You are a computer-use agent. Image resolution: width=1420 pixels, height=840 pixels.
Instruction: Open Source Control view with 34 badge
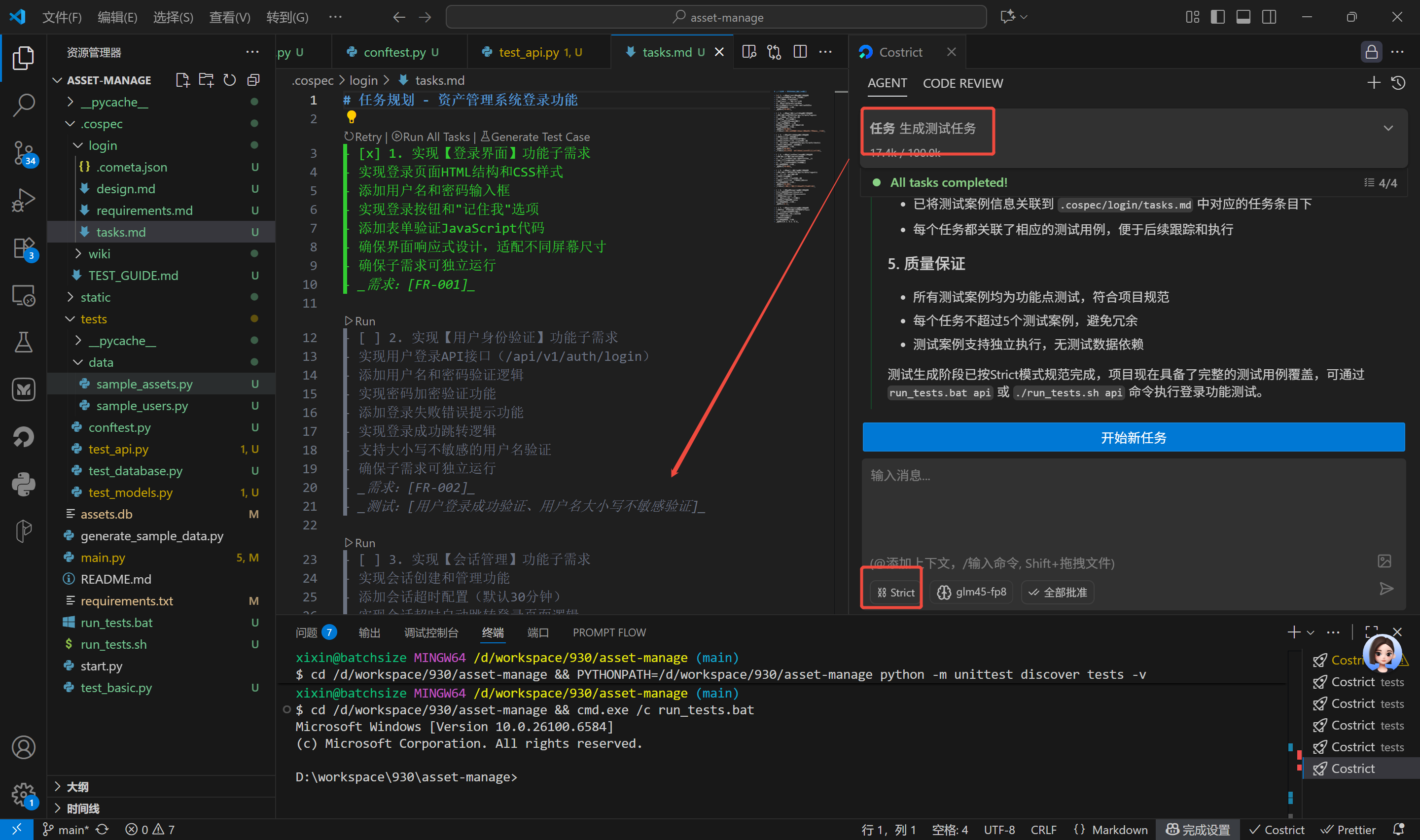(x=23, y=152)
